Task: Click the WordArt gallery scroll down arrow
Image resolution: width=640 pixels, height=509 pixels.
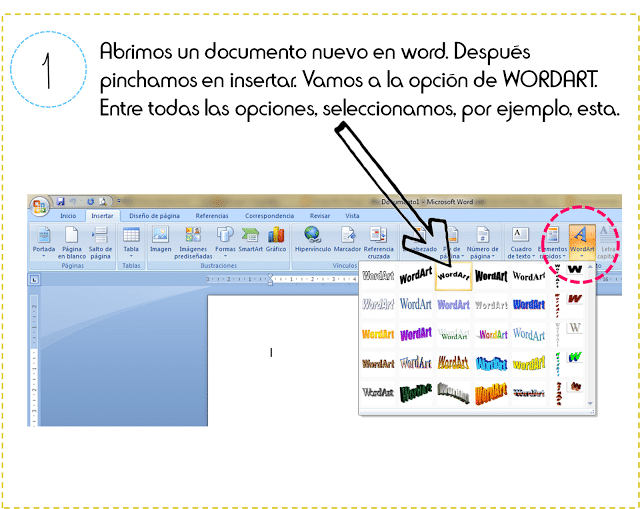Action: tap(590, 403)
